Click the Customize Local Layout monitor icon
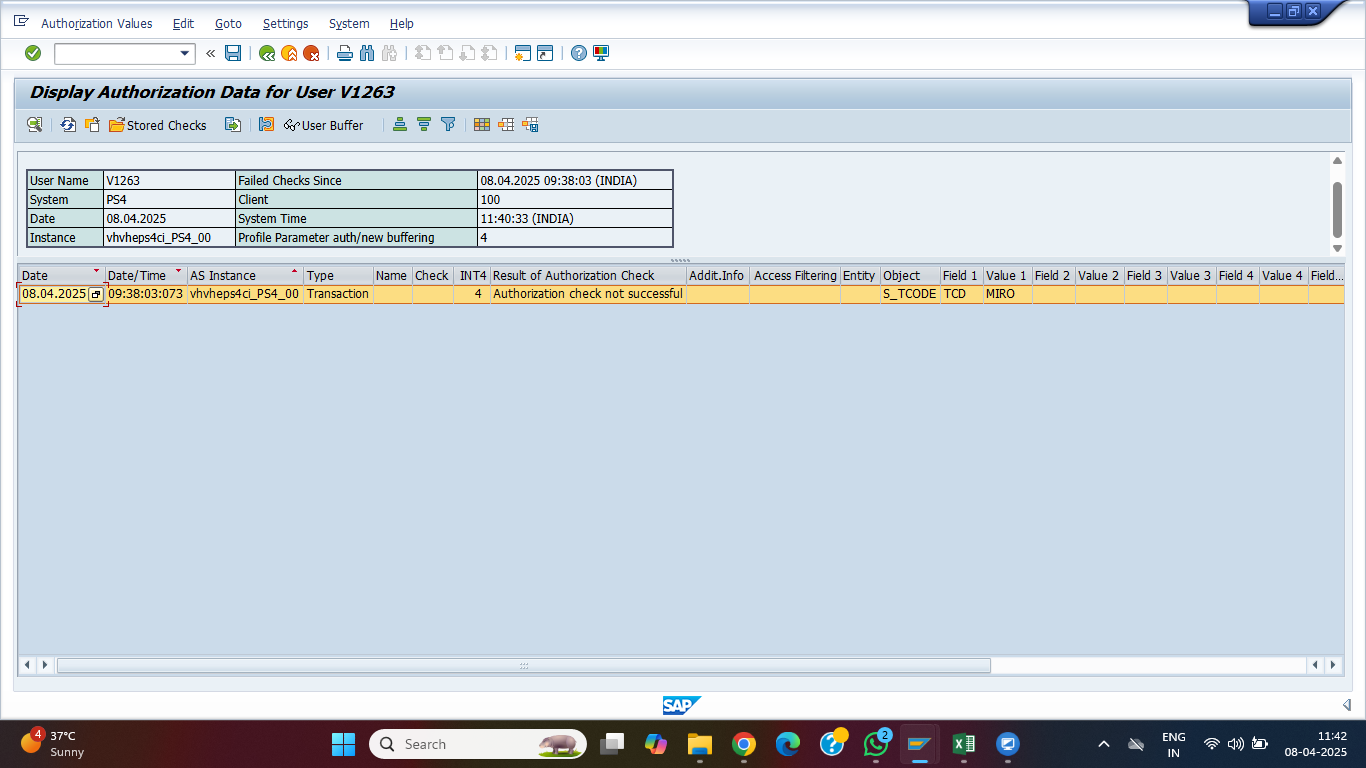Image resolution: width=1366 pixels, height=768 pixels. click(600, 53)
